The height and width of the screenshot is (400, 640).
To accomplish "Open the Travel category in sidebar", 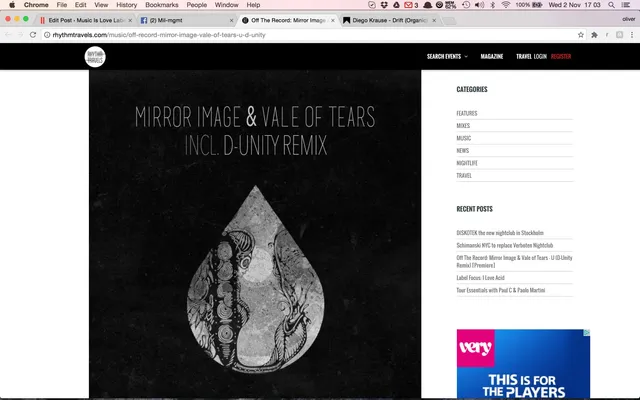I will [x=464, y=176].
